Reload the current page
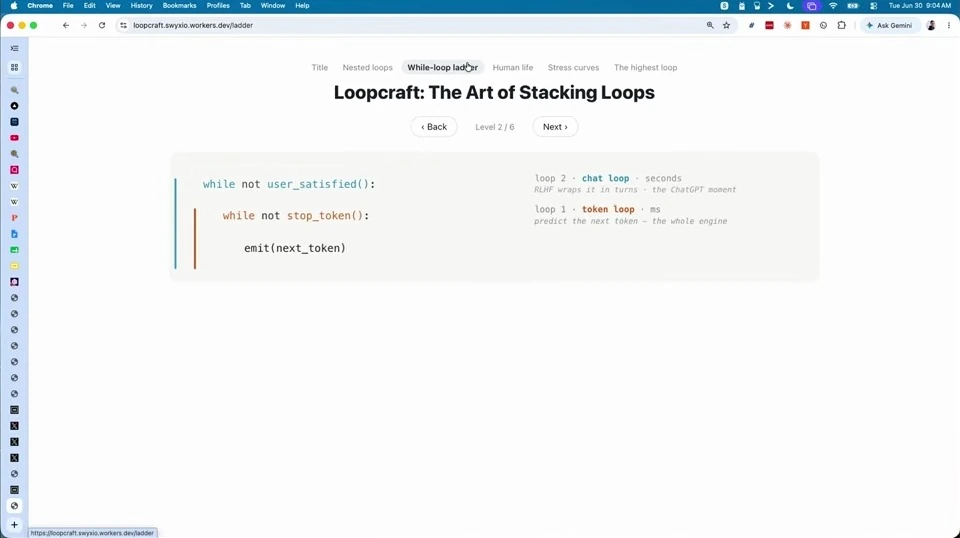Viewport: 960px width, 538px height. tap(102, 25)
